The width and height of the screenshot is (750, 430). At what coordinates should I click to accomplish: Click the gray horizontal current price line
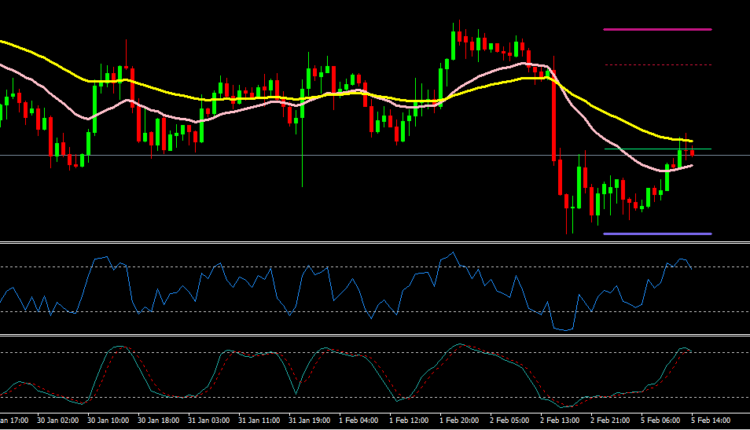coord(300,155)
